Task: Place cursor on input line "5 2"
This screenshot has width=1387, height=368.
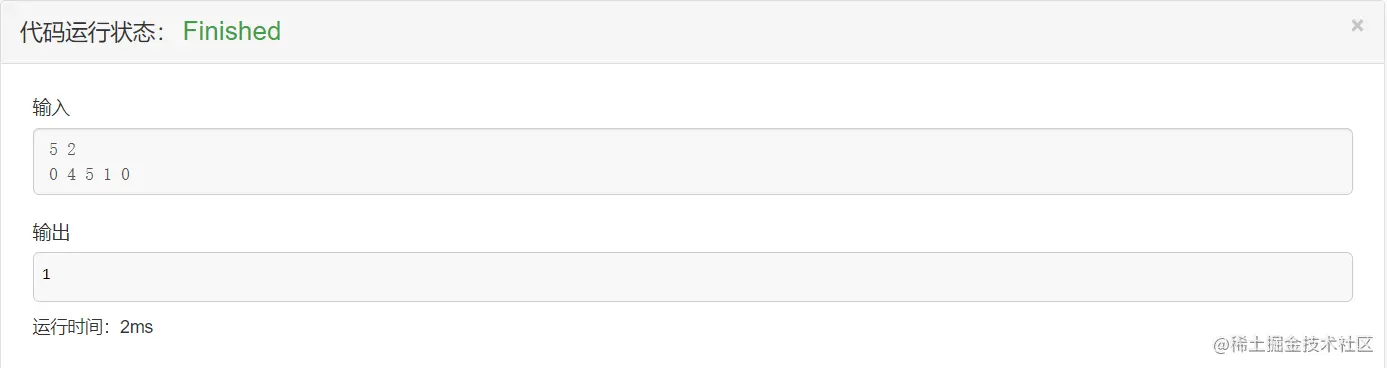Action: tap(62, 150)
